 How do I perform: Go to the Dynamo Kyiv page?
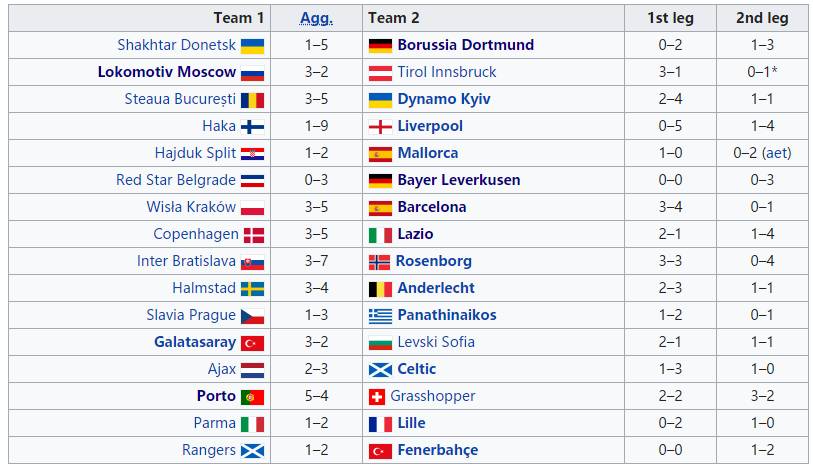[444, 99]
